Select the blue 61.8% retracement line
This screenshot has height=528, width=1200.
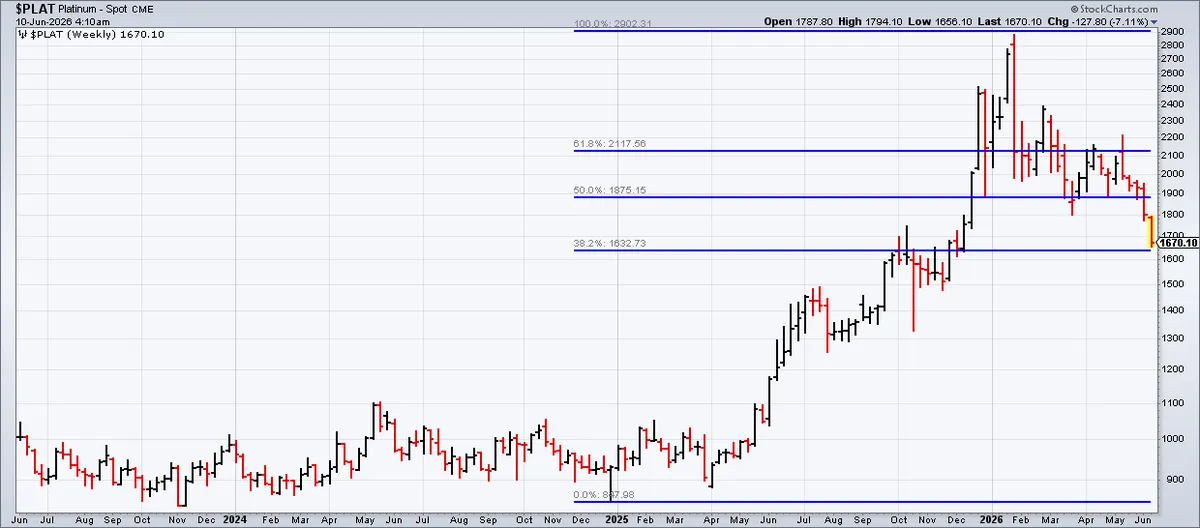pos(864,152)
